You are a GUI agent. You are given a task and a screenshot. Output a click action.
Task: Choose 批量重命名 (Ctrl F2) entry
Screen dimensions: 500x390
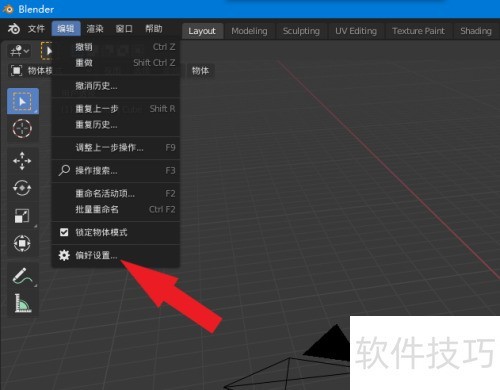click(x=116, y=209)
